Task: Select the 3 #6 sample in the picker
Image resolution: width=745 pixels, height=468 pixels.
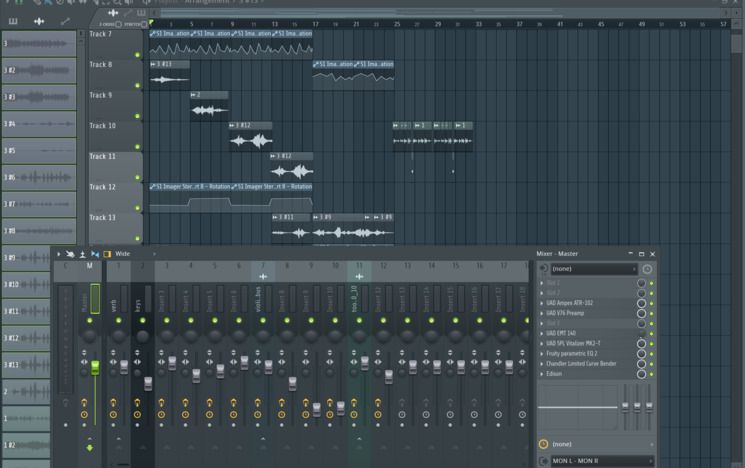Action: [x=39, y=178]
